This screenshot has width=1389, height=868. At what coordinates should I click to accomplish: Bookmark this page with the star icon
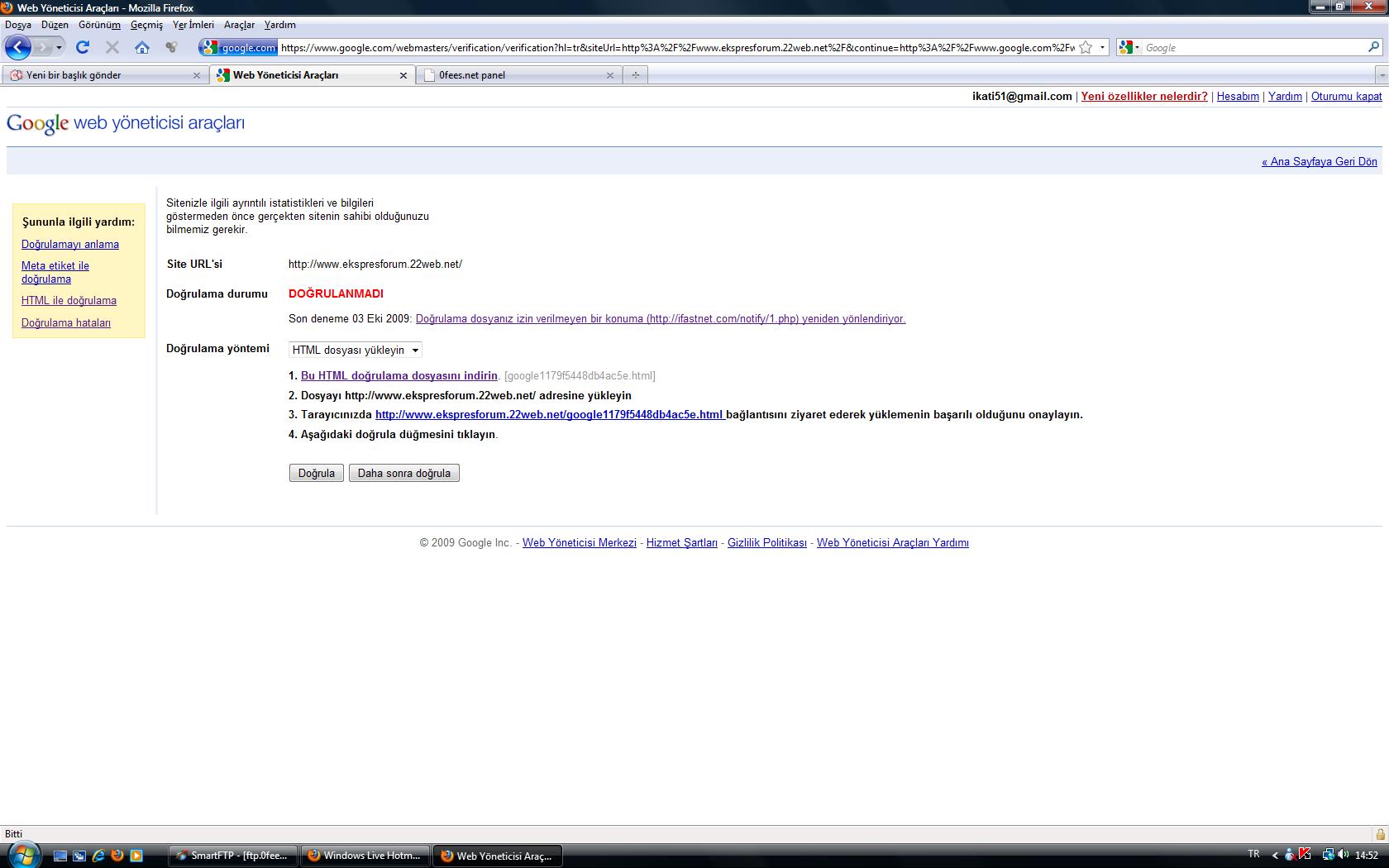pyautogui.click(x=1086, y=47)
